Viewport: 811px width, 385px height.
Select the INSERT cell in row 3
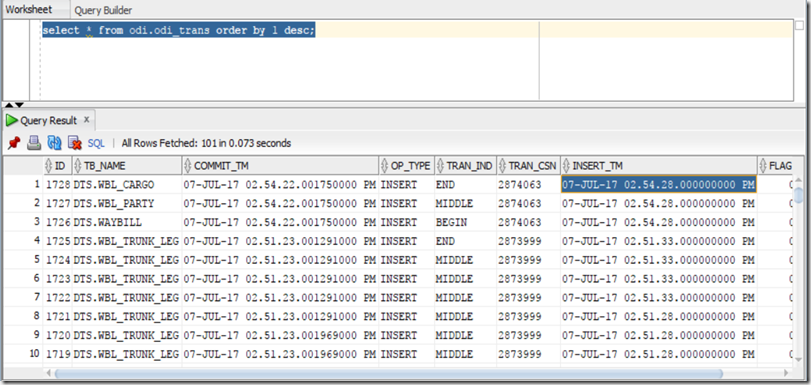(x=407, y=222)
